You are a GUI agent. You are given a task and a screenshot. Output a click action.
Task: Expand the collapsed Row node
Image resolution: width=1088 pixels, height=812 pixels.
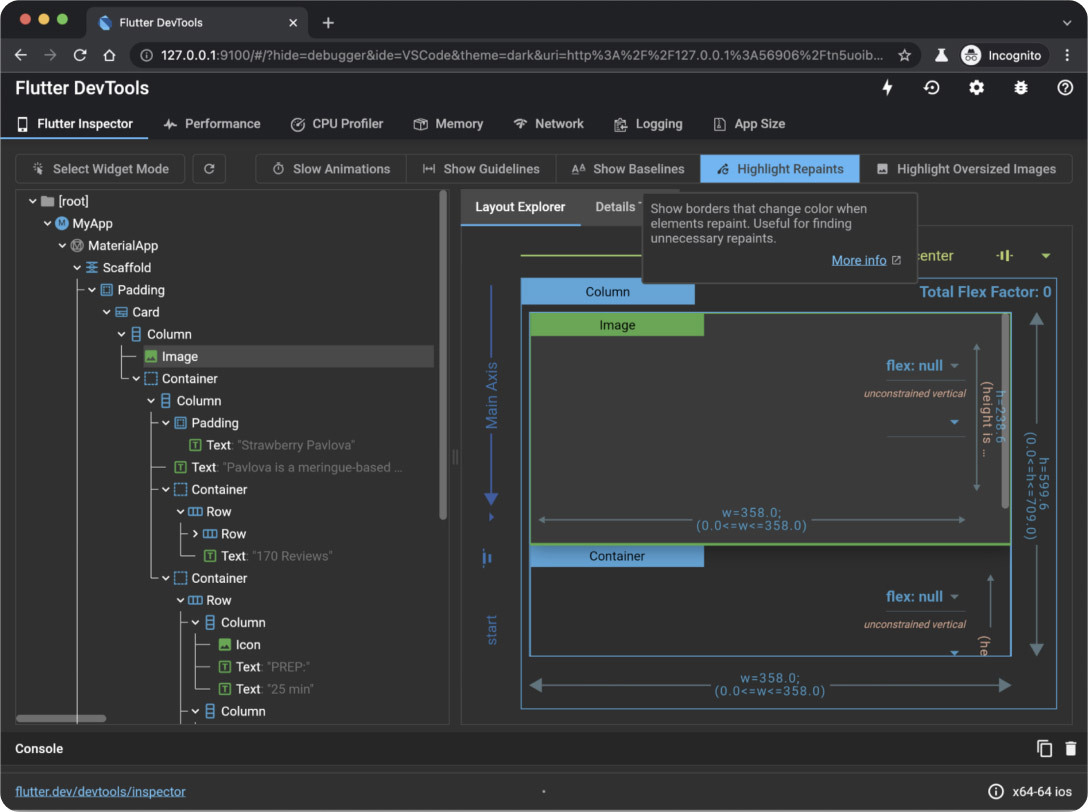pyautogui.click(x=195, y=534)
